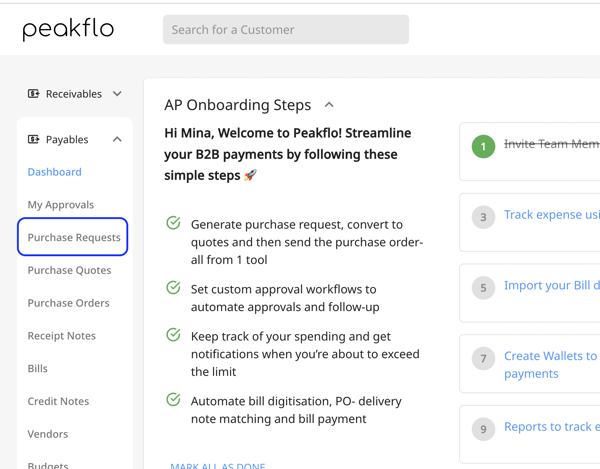
Task: Click 'Keep track of your spending' text
Action: click(x=305, y=354)
